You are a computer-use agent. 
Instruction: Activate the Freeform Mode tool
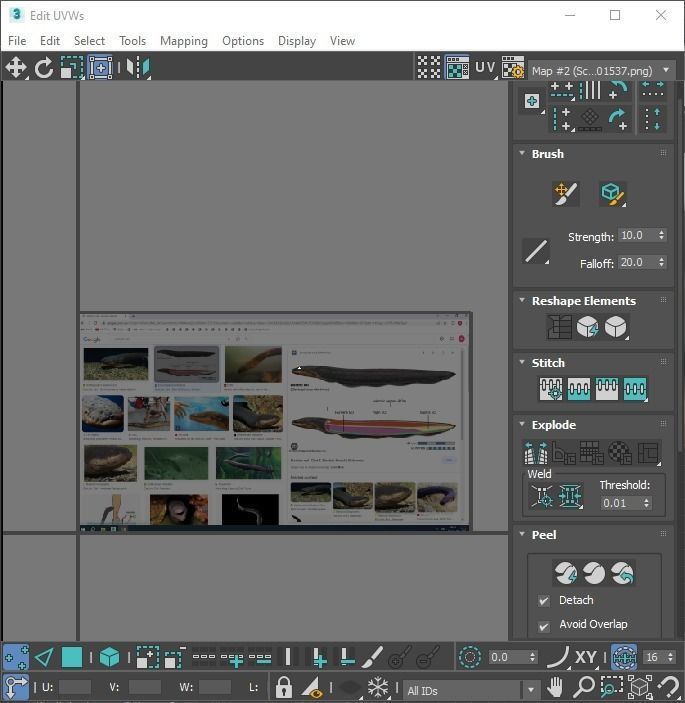100,67
